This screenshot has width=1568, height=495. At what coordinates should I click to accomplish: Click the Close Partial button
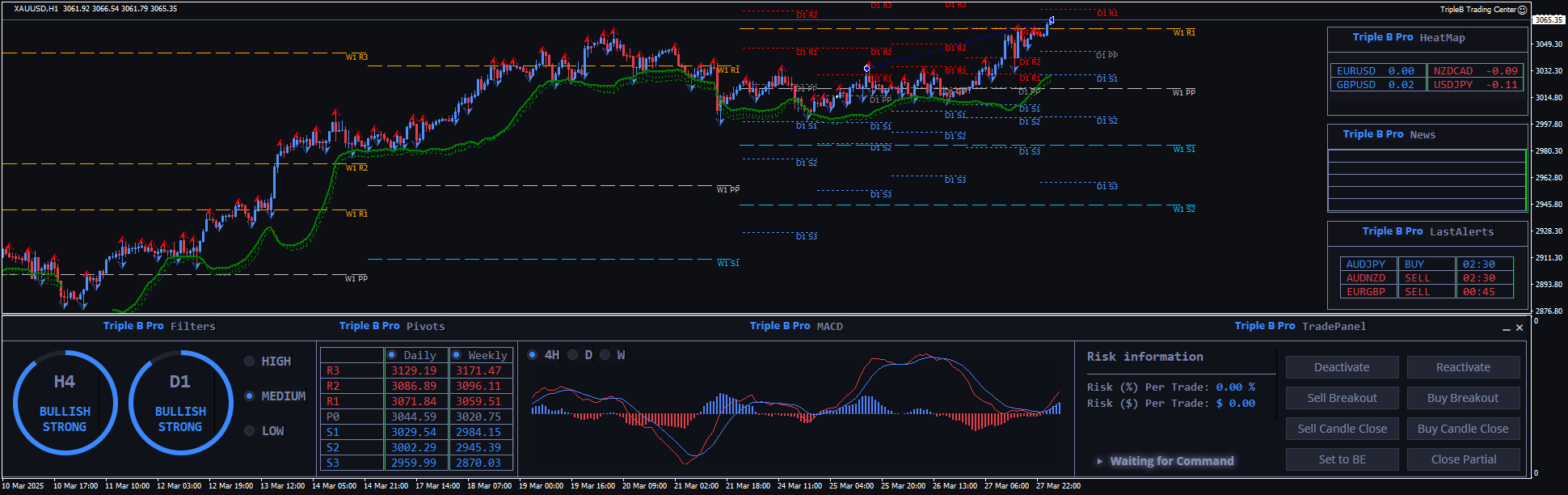pyautogui.click(x=1463, y=459)
